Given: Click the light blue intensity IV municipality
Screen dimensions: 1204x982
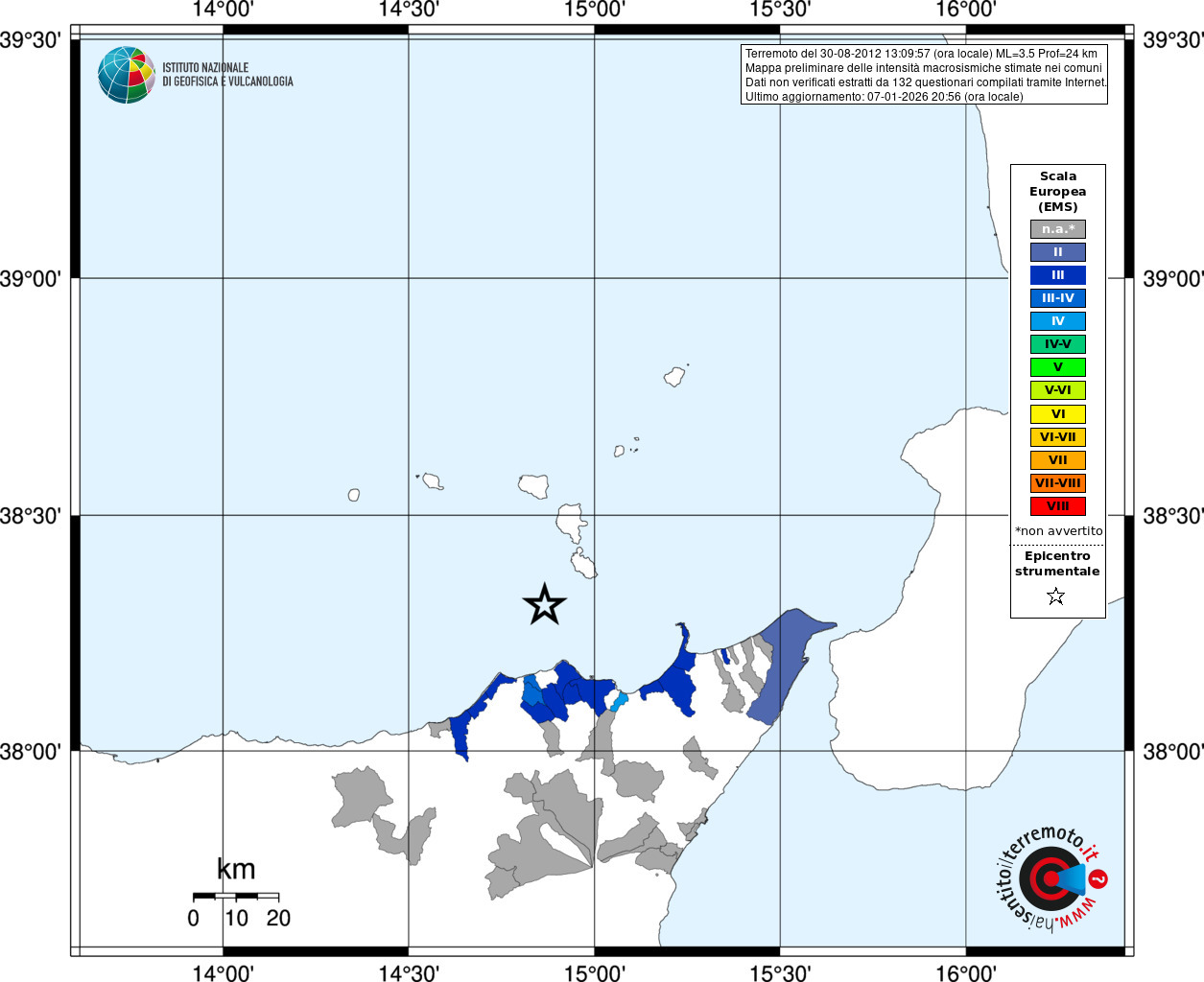Looking at the screenshot, I should pyautogui.click(x=619, y=701).
